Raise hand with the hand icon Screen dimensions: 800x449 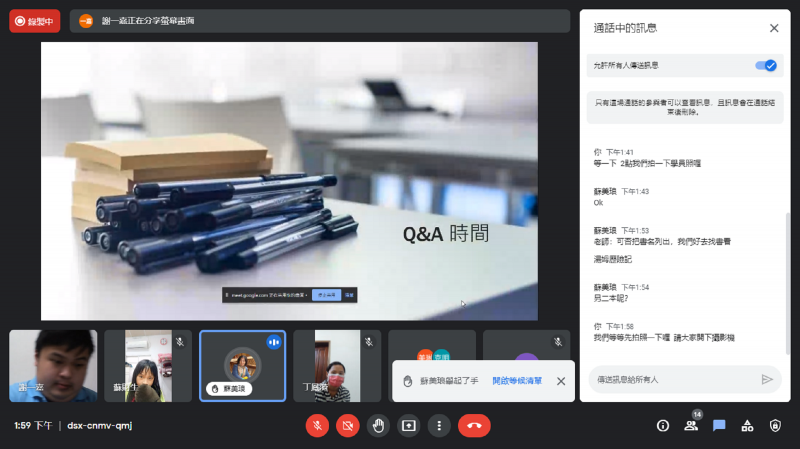click(x=378, y=426)
